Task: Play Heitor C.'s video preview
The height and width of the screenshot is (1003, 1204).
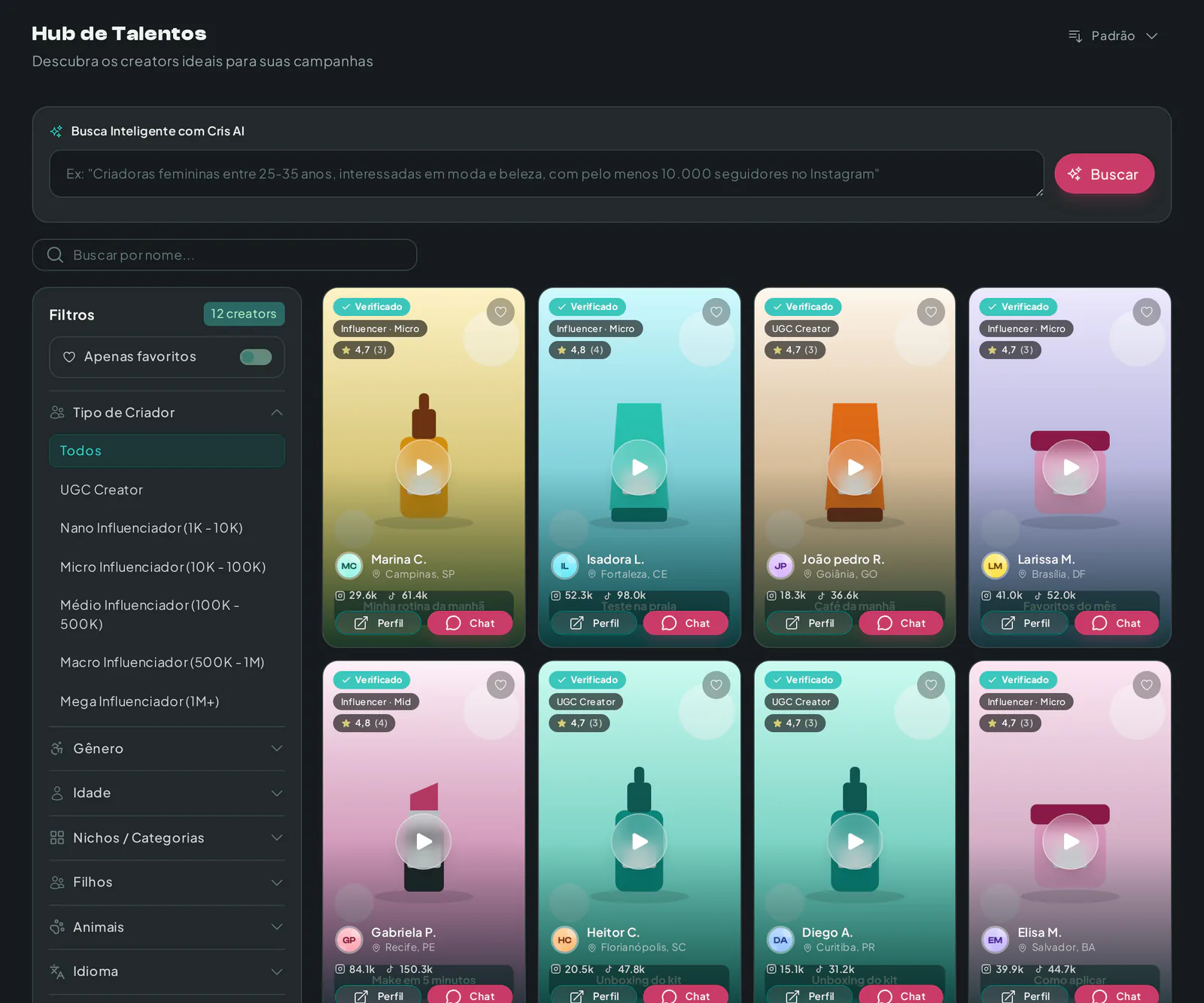Action: pyautogui.click(x=640, y=841)
